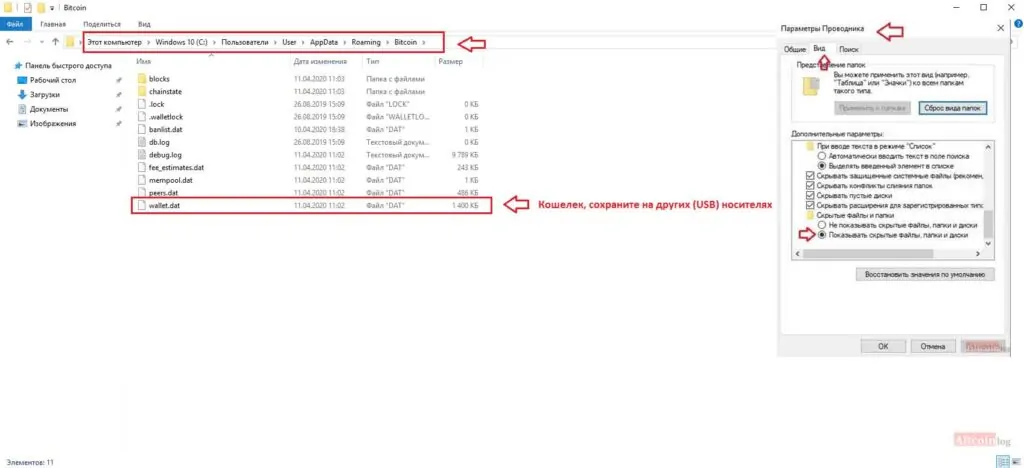
Task: Expand the chevron after Windows 10 (C:)
Action: 214,42
